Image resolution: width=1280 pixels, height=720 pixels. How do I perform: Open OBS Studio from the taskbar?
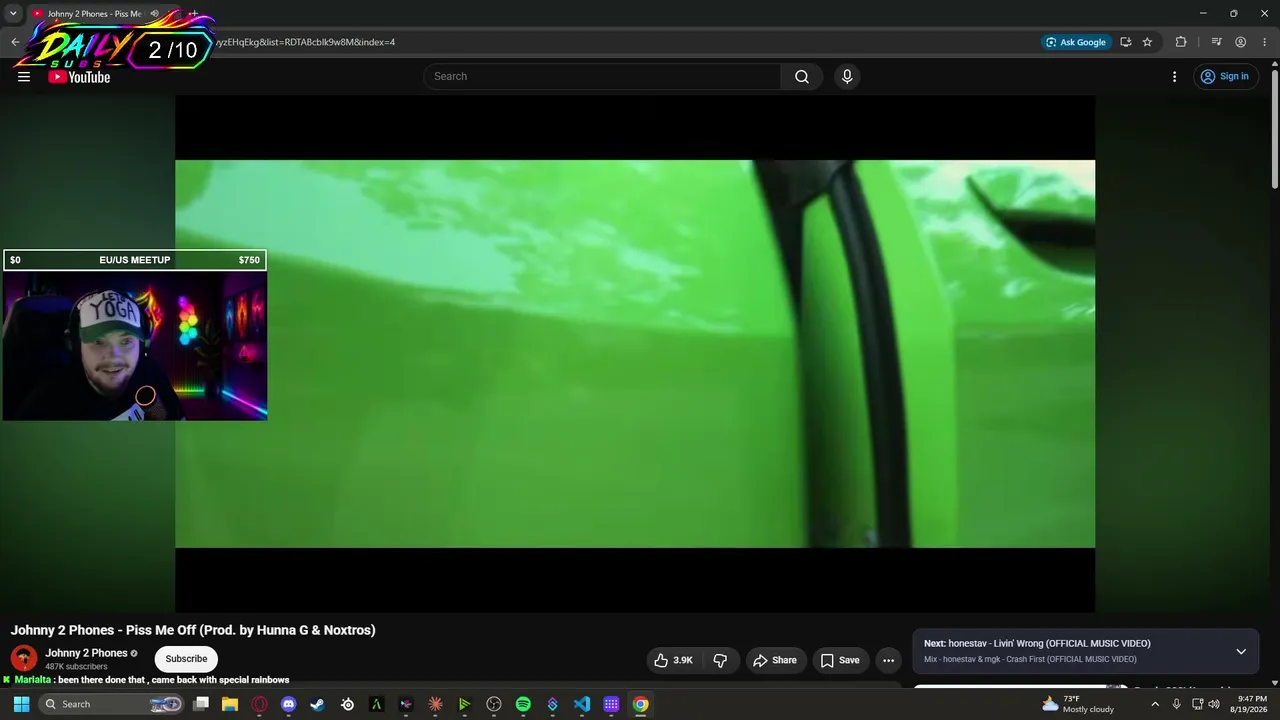(494, 704)
